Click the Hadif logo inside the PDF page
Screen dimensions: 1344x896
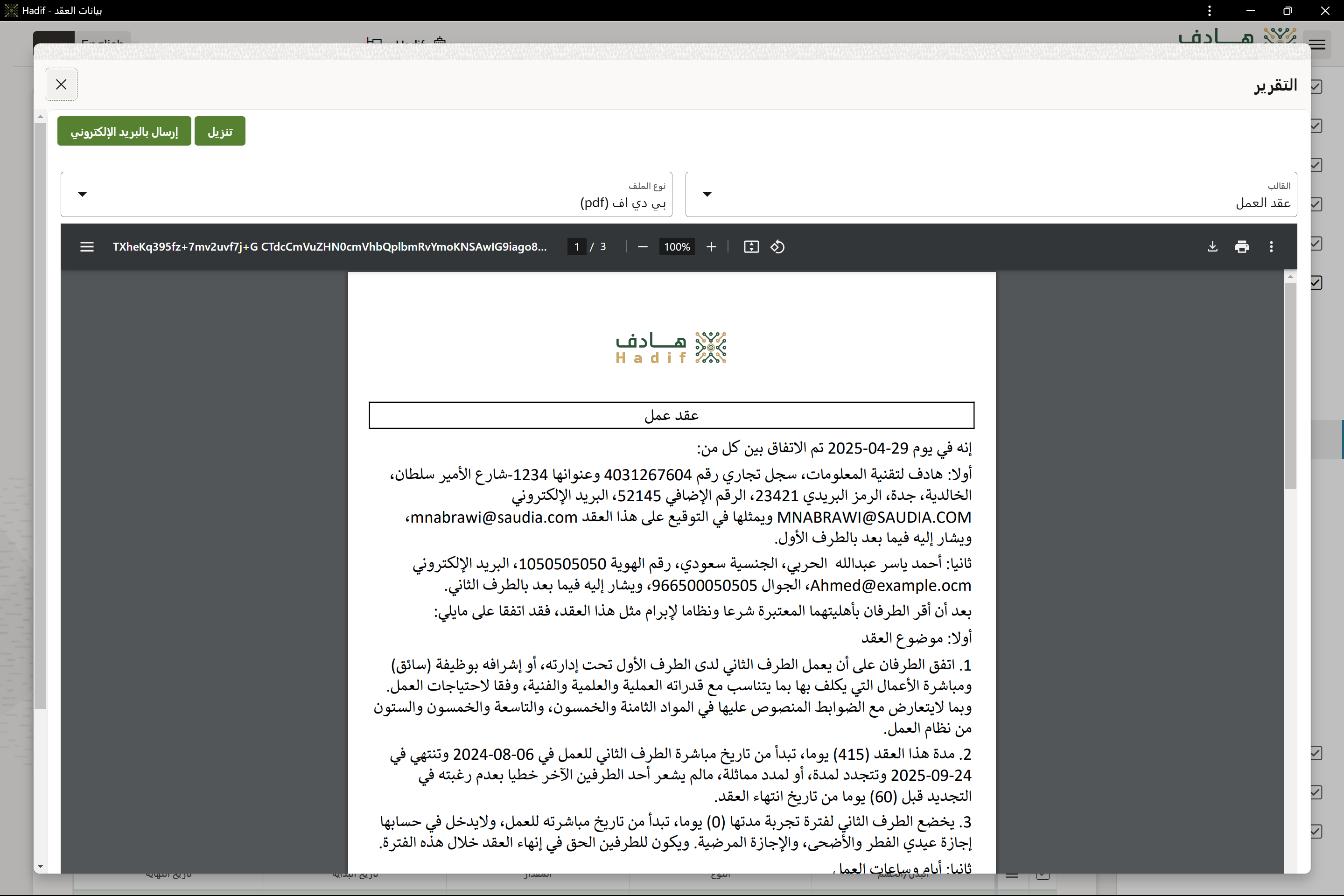click(671, 347)
